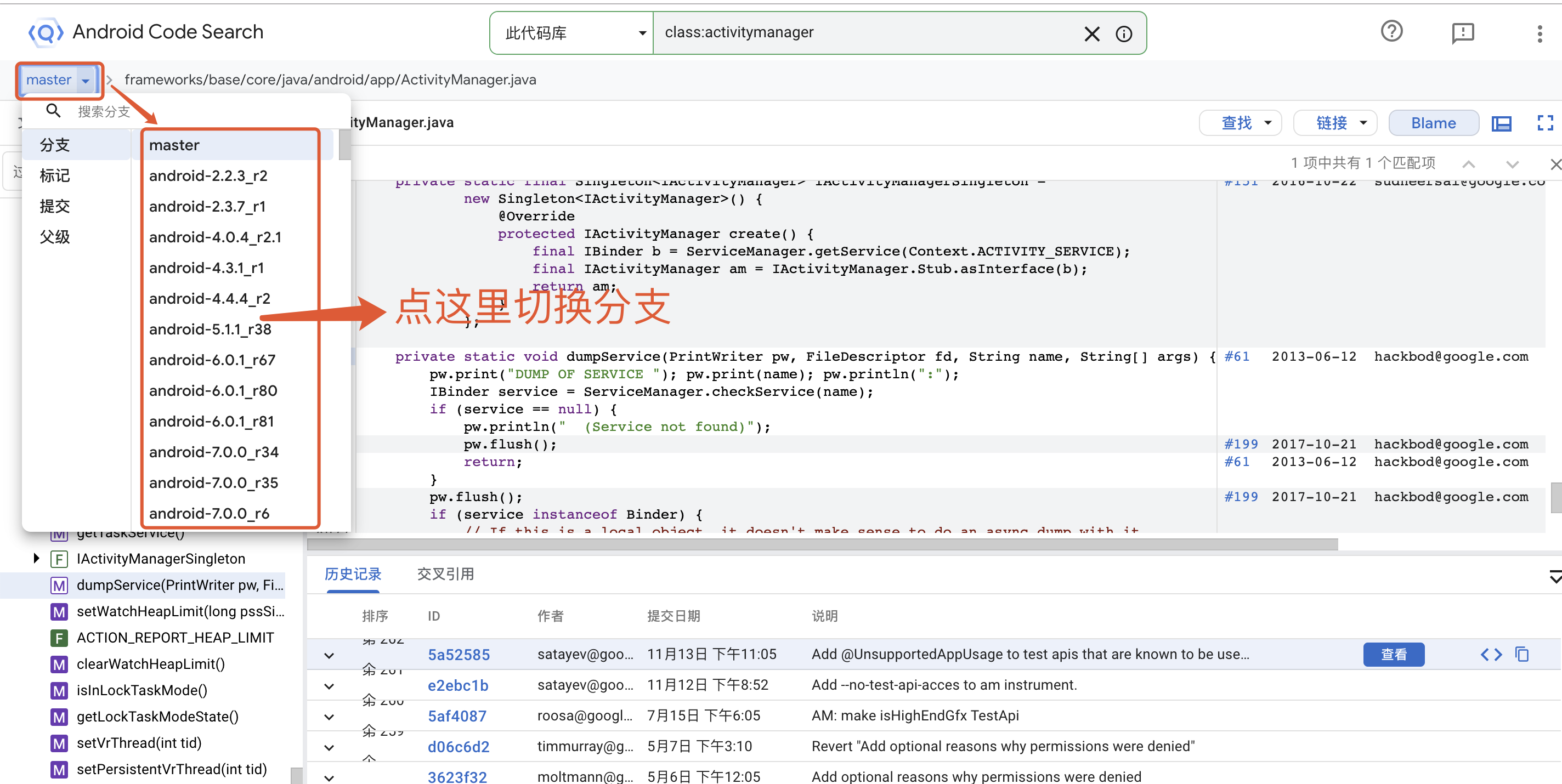Click the code view horizontal scrollbar

(x=822, y=544)
